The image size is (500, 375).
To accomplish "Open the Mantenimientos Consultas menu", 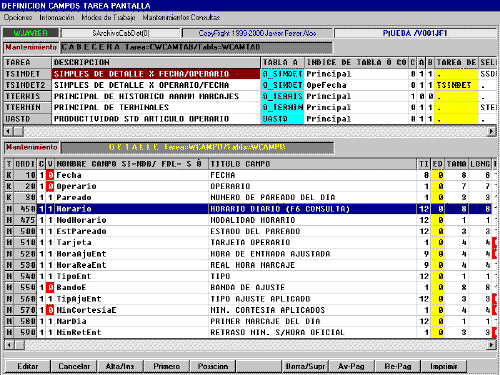I will click(x=181, y=17).
